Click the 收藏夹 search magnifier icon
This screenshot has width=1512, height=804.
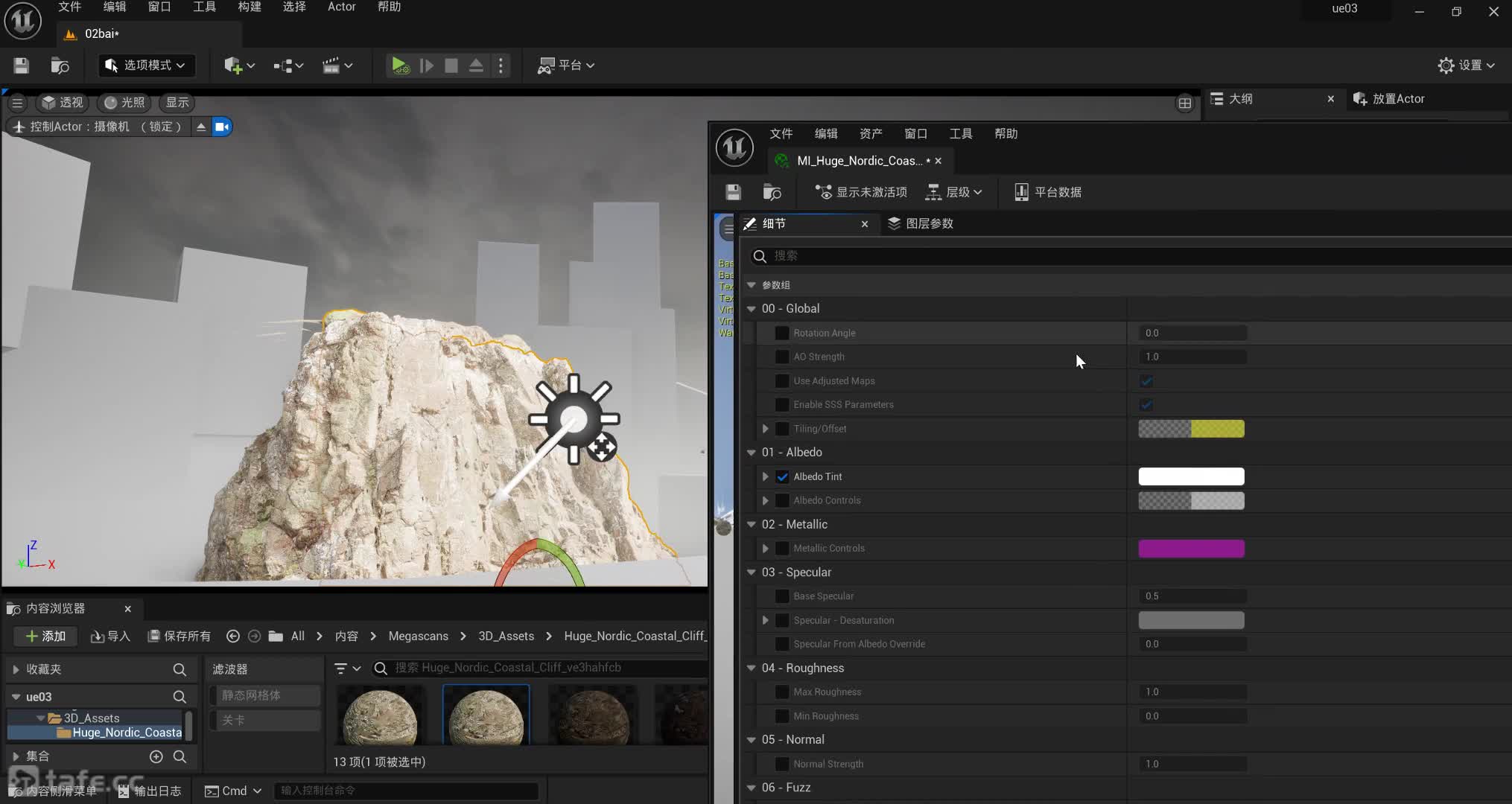(x=180, y=669)
